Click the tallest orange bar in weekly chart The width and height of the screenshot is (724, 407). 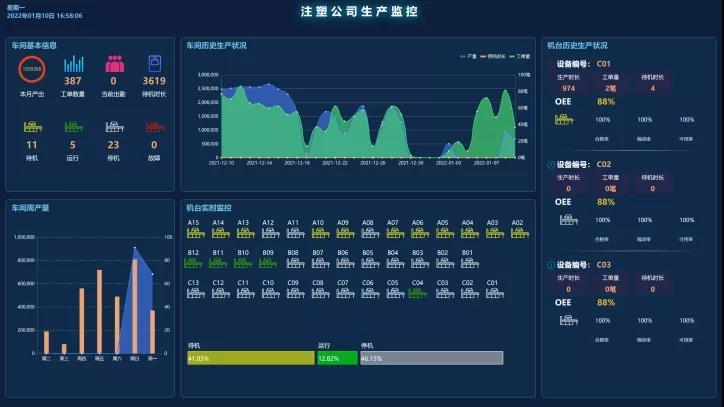tap(135, 306)
